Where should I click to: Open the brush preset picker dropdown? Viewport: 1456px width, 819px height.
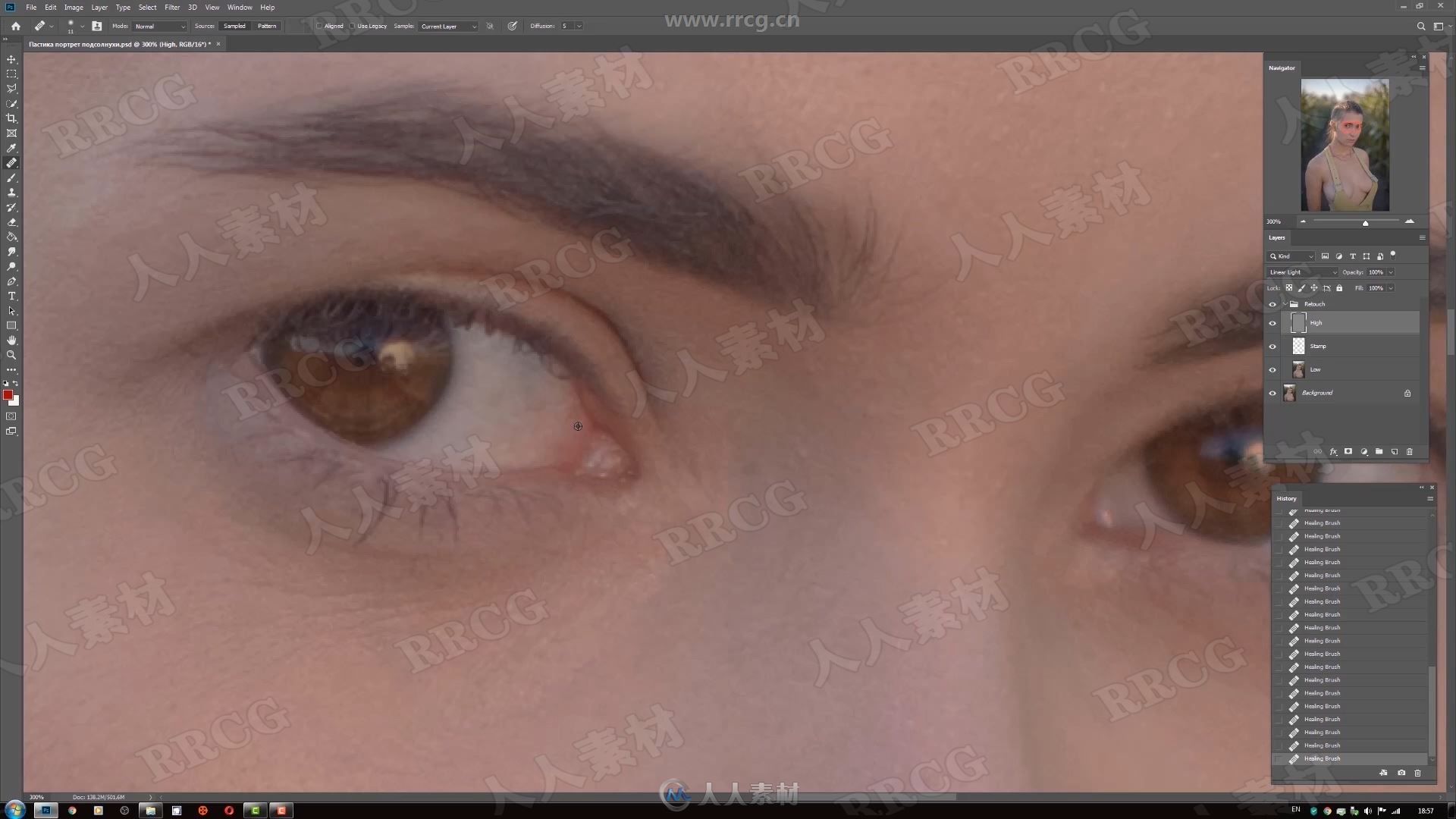(82, 26)
